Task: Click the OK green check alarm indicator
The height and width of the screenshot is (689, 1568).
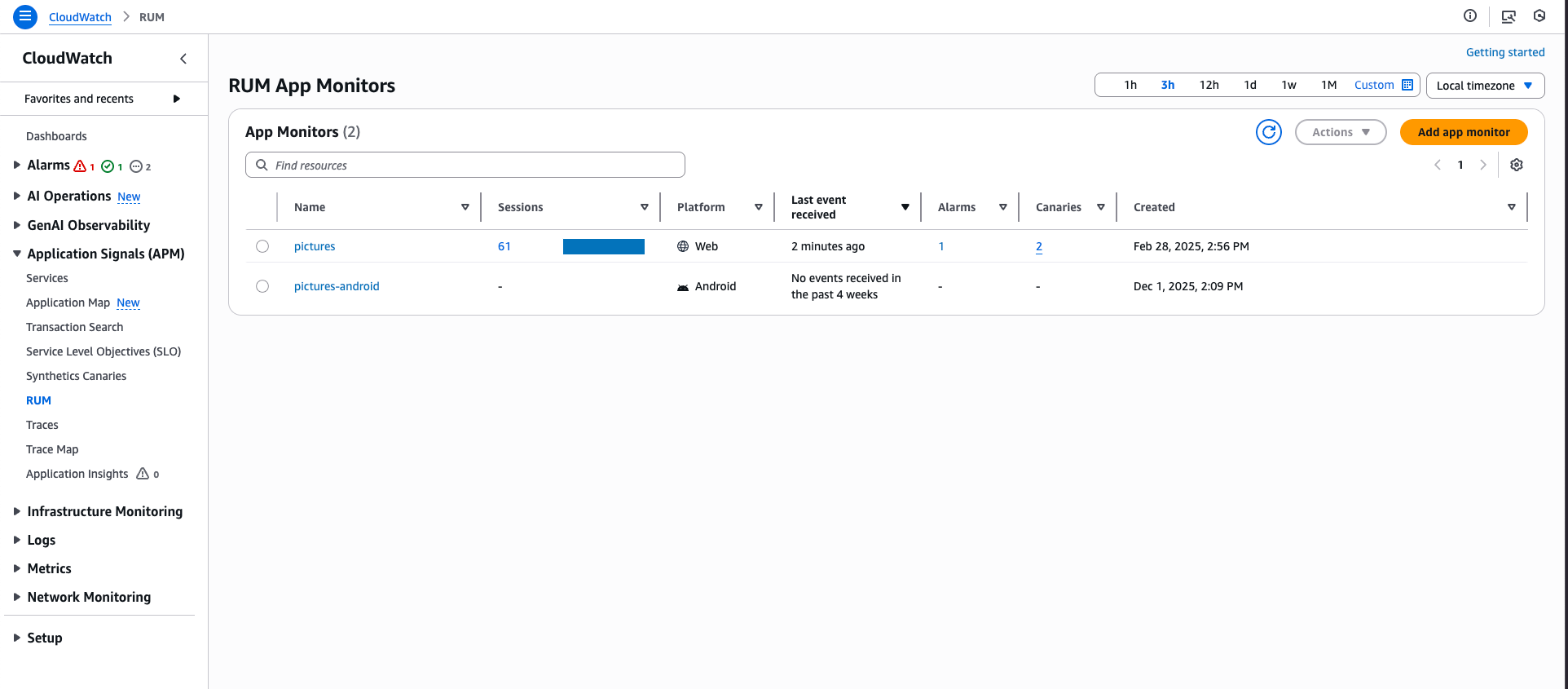Action: pyautogui.click(x=108, y=166)
